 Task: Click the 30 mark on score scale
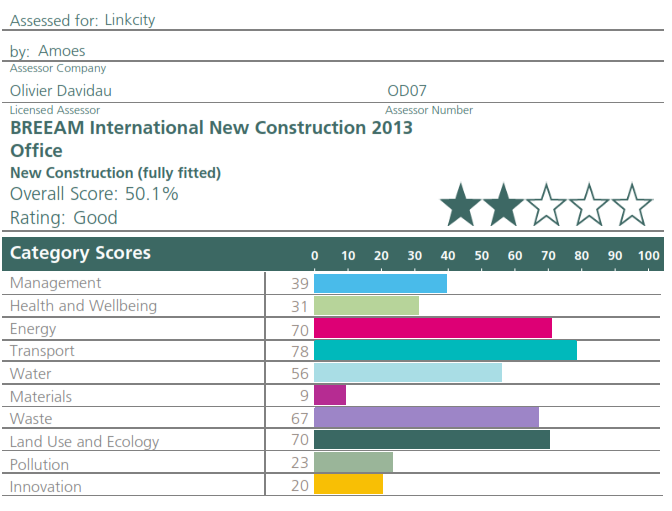[x=414, y=256]
